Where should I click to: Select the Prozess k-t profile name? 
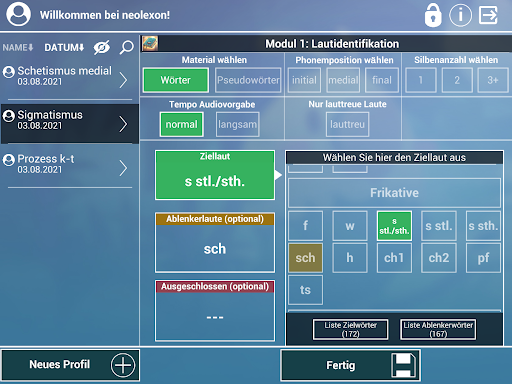pos(46,159)
